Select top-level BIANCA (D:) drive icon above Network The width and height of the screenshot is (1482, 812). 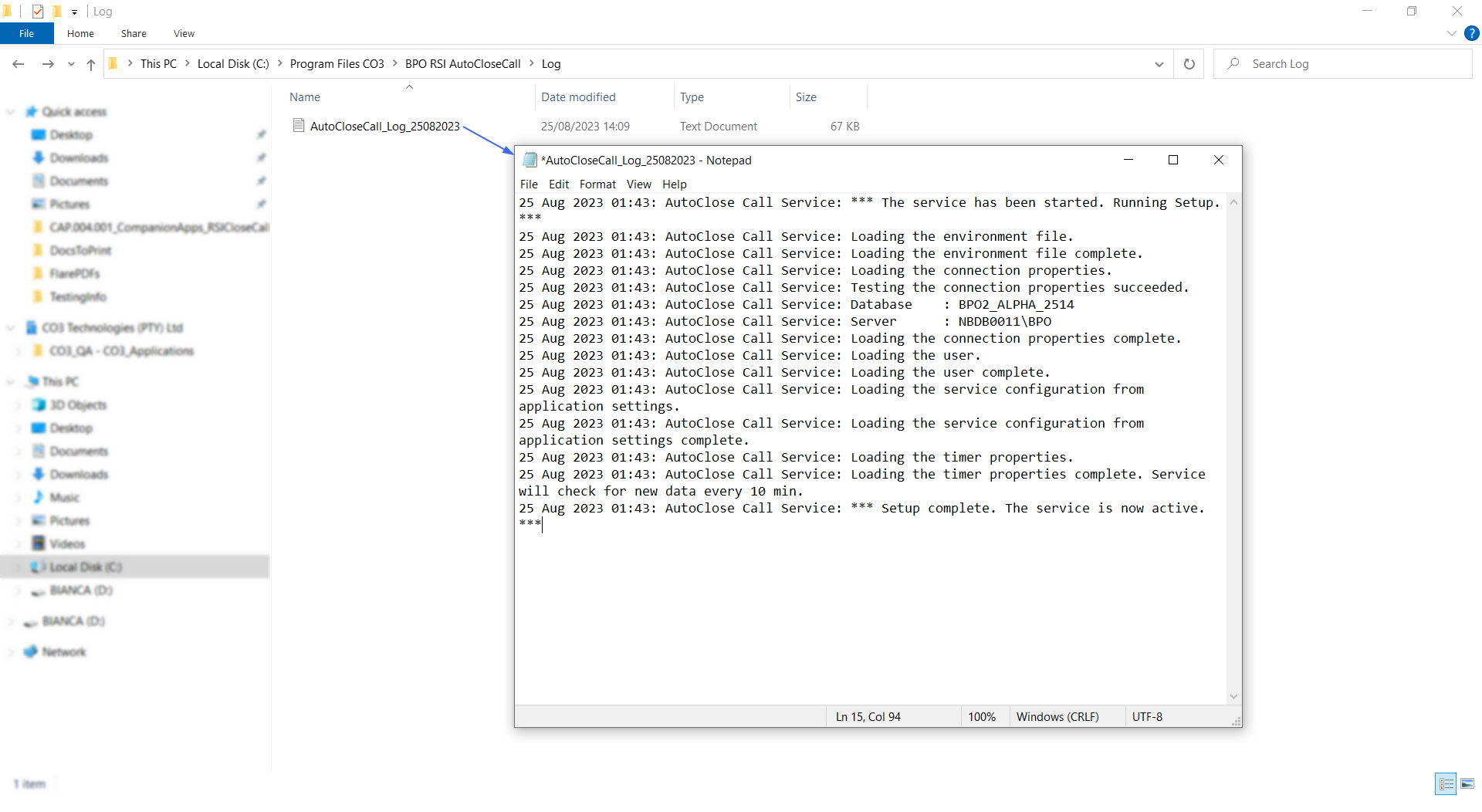(x=31, y=622)
